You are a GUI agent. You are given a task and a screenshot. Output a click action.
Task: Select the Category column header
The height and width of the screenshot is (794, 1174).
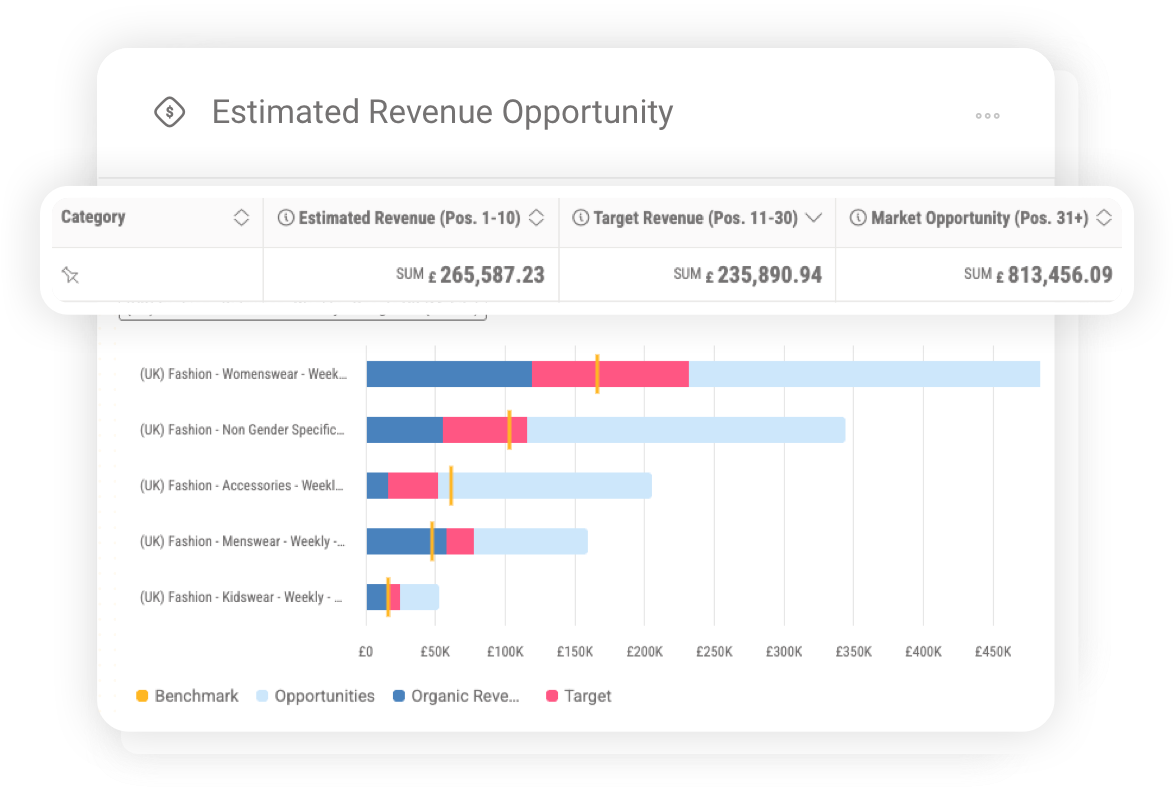pos(93,218)
